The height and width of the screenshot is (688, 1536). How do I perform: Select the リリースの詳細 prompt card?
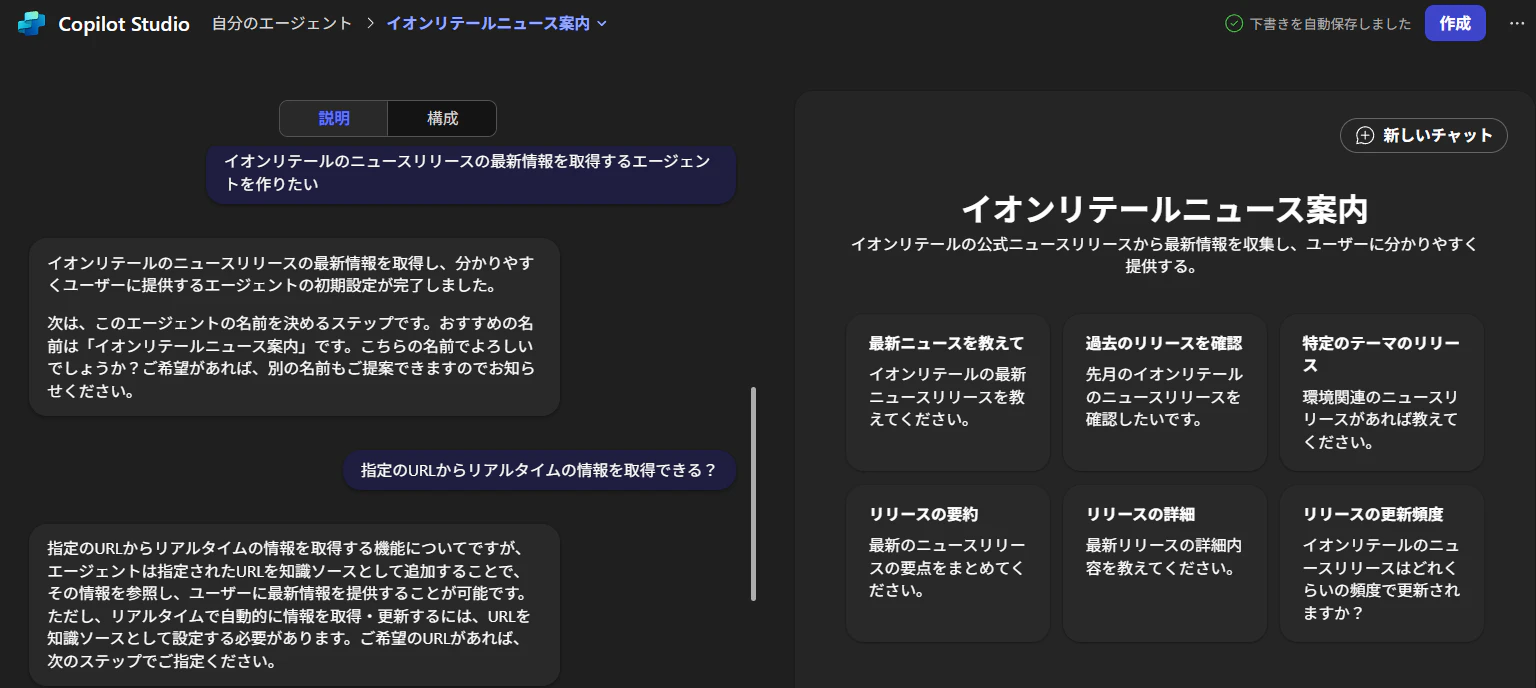tap(1165, 564)
